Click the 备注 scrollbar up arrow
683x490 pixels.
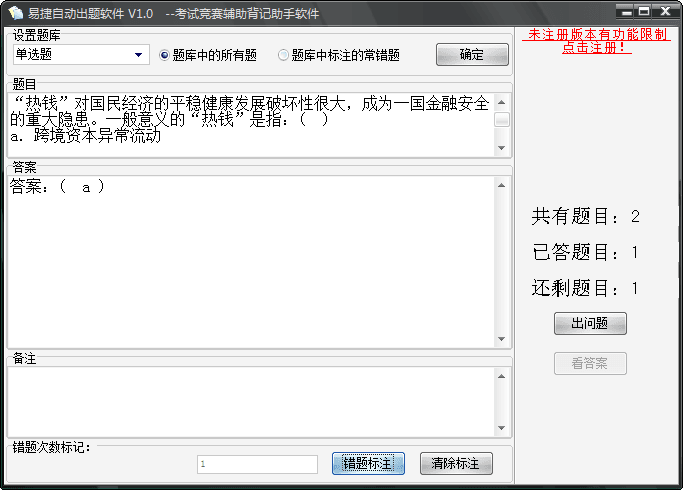501,376
